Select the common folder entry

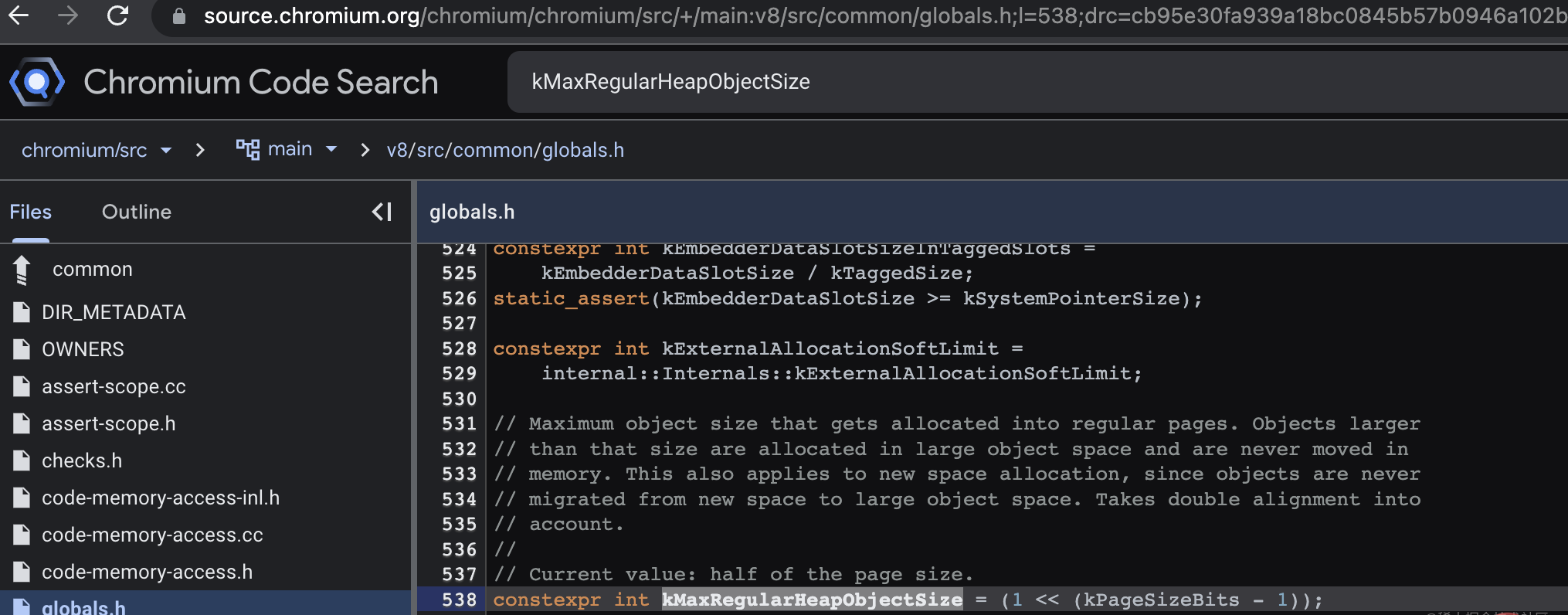tap(93, 269)
